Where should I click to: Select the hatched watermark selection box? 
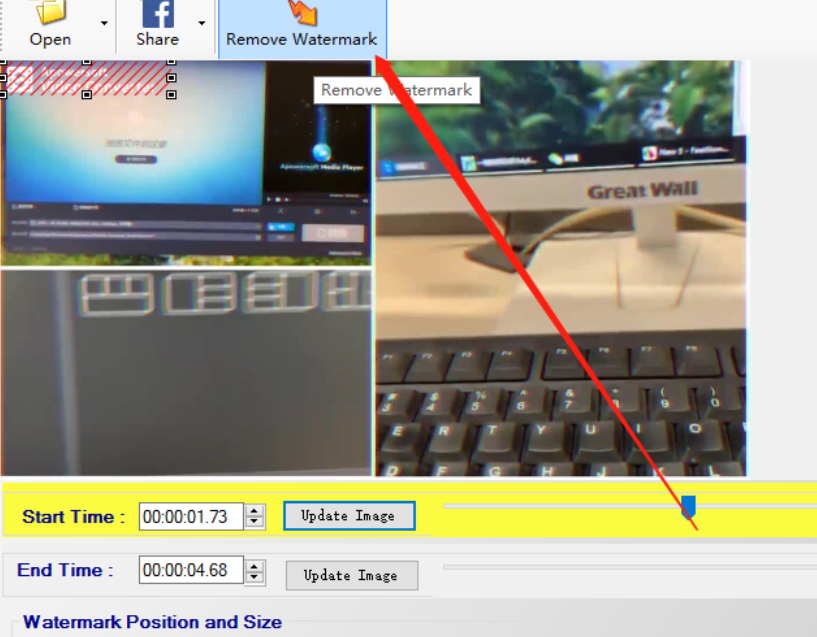87,78
